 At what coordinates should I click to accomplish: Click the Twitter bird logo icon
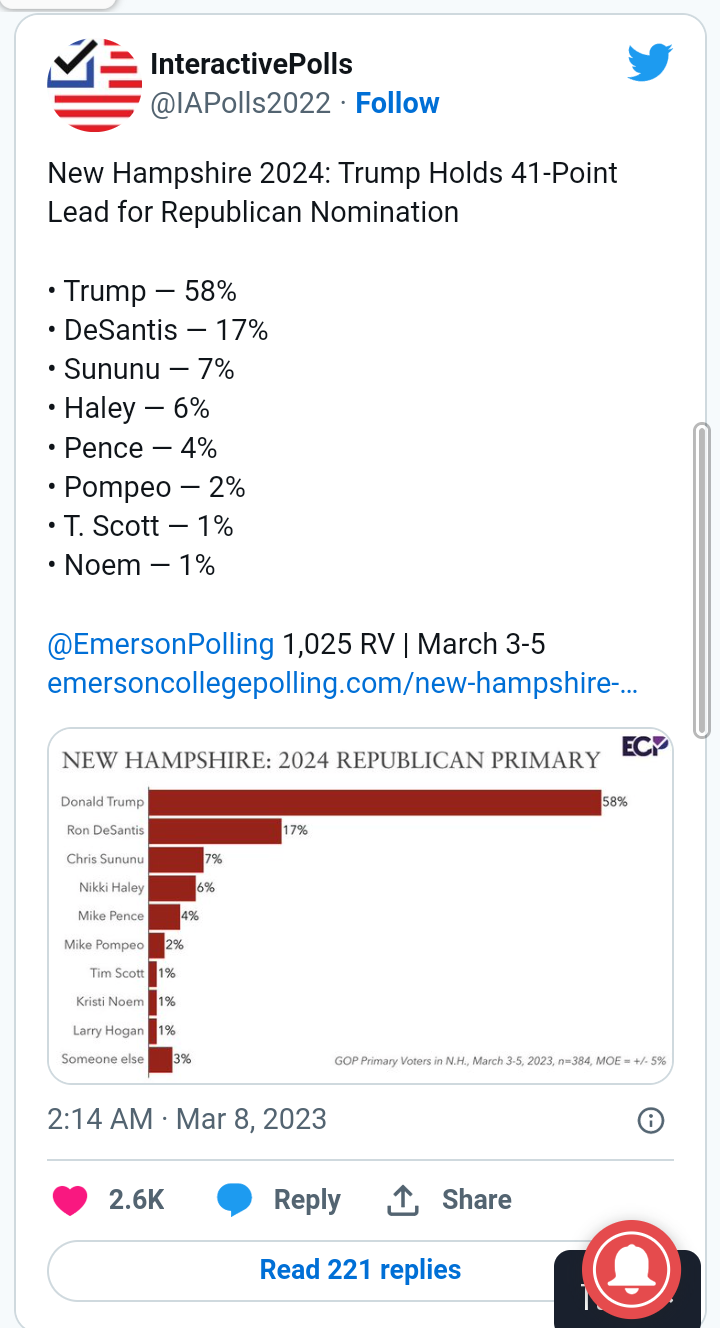pyautogui.click(x=649, y=63)
